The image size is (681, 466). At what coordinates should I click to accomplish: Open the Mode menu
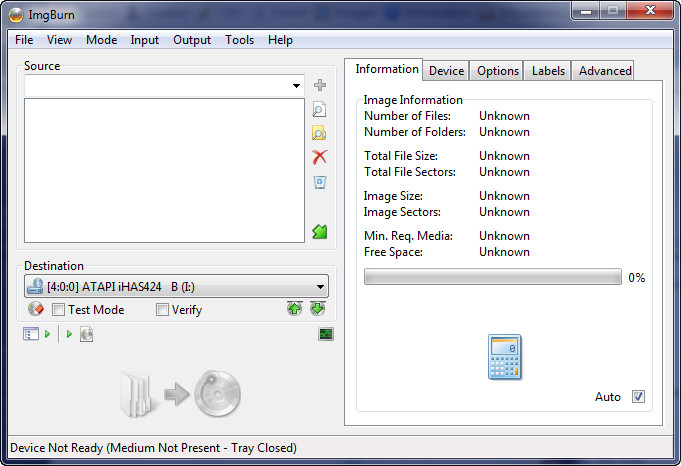[102, 40]
